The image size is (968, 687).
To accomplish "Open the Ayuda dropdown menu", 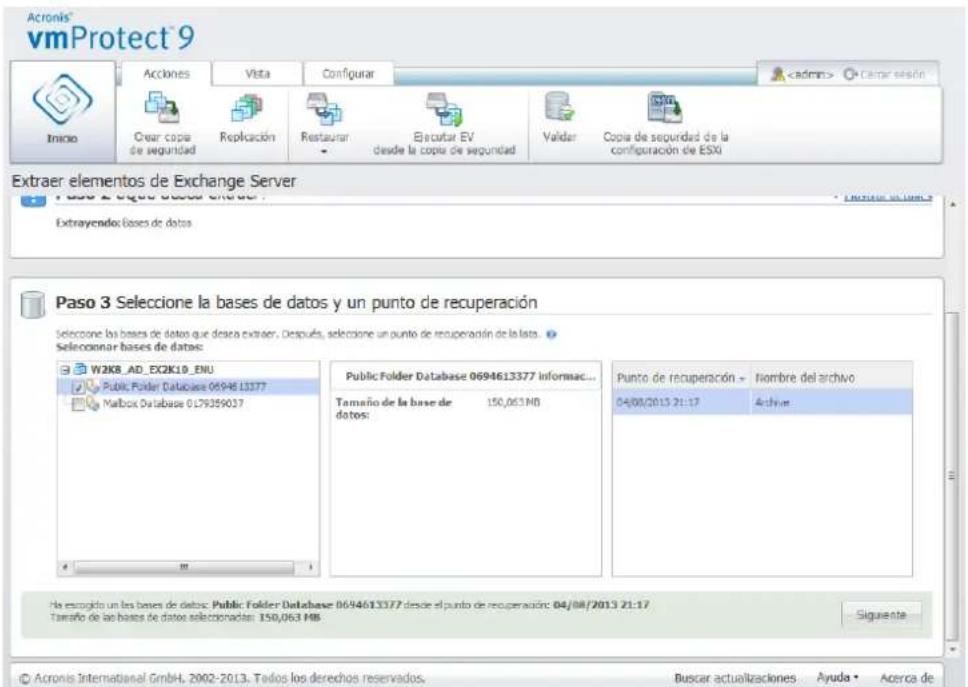I will pos(837,678).
